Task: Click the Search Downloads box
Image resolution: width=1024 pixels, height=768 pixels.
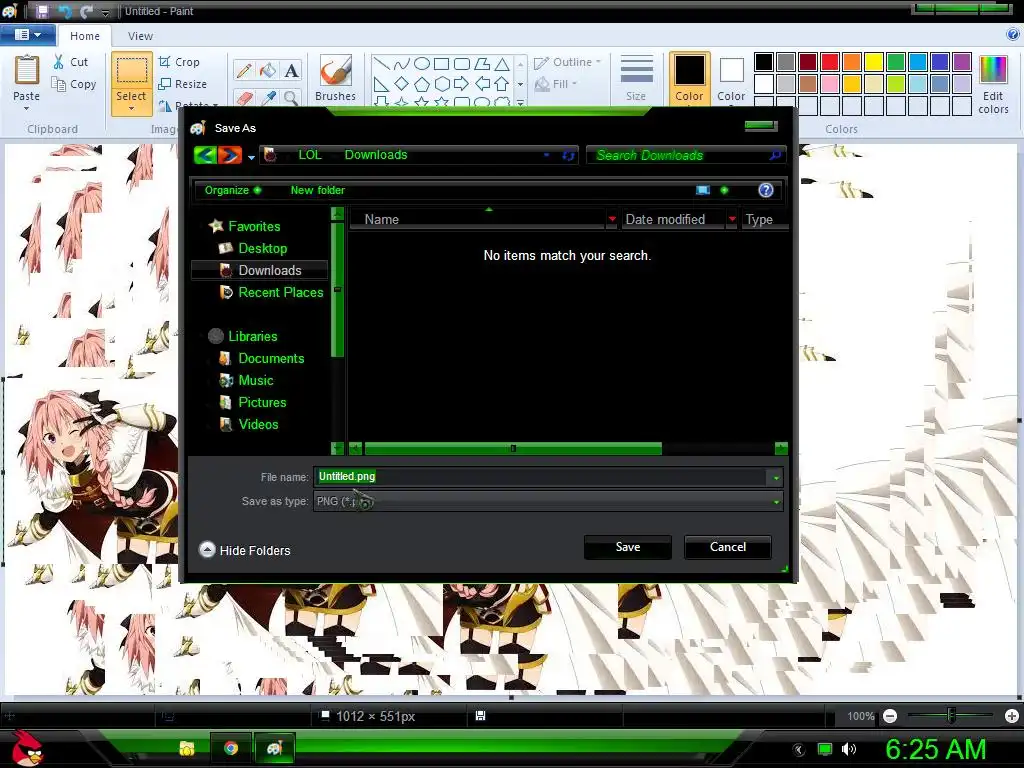Action: click(x=686, y=155)
